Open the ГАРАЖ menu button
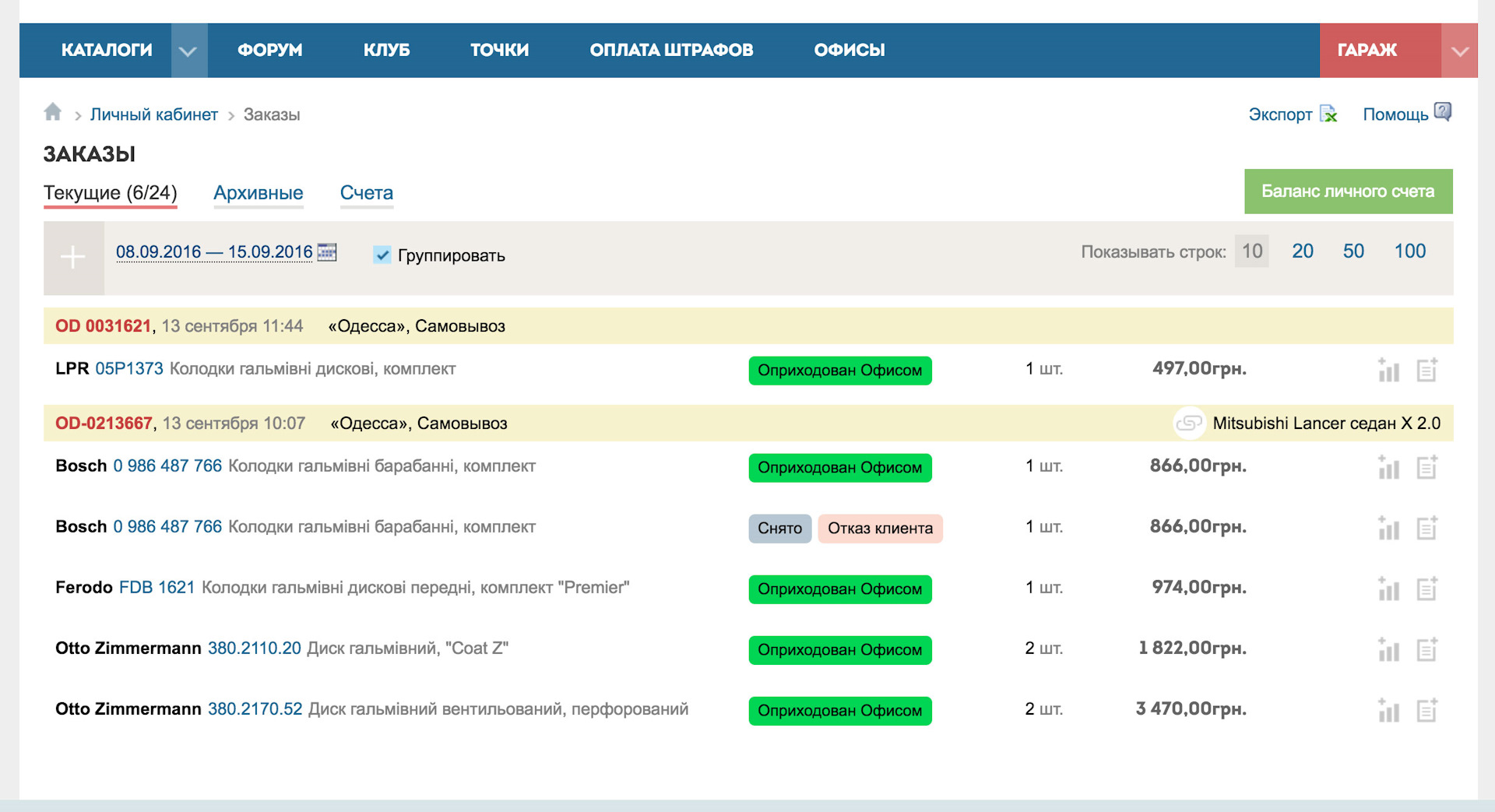The image size is (1495, 812). coord(1380,51)
